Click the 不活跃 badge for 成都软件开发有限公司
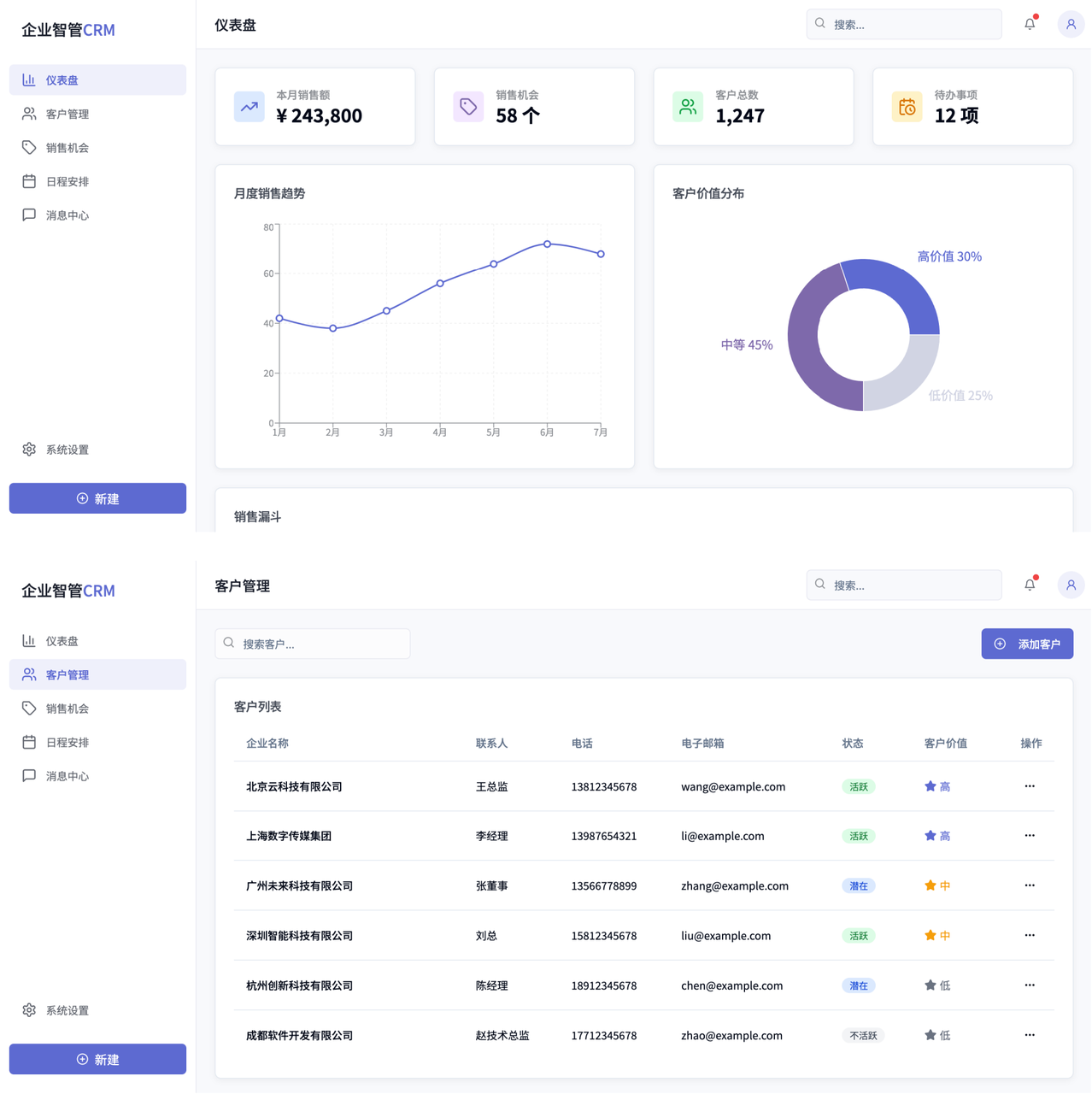Image resolution: width=1092 pixels, height=1094 pixels. click(863, 1035)
